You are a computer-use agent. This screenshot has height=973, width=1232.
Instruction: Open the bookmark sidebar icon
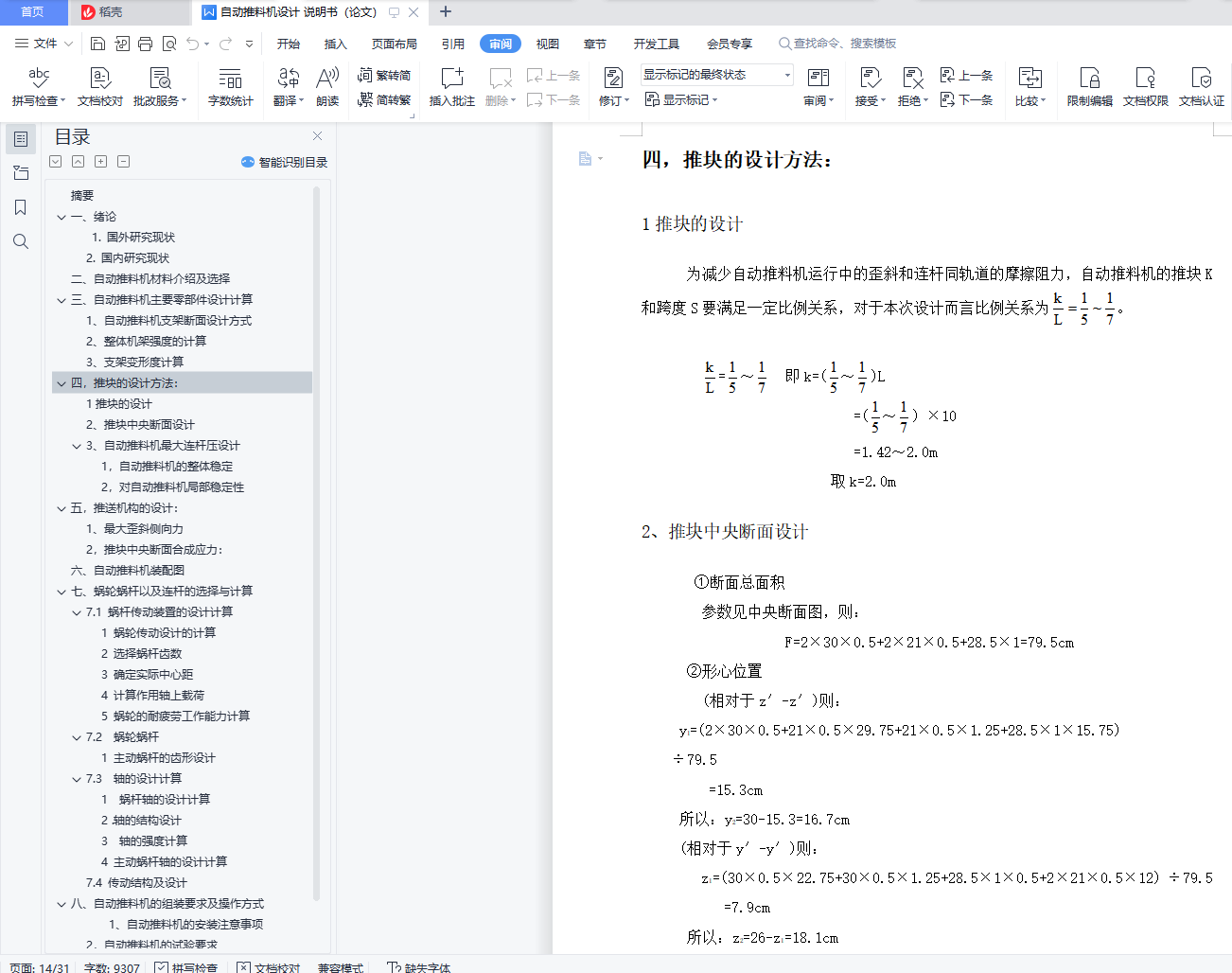point(21,207)
